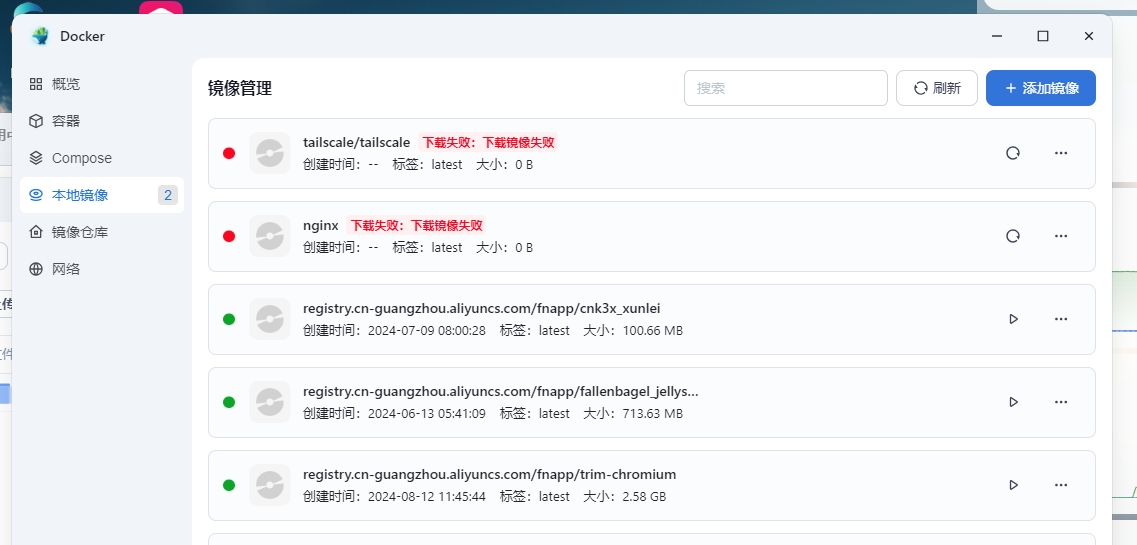This screenshot has height=545, width=1137.
Task: Click the tailscale/tailscale image name
Action: click(357, 143)
